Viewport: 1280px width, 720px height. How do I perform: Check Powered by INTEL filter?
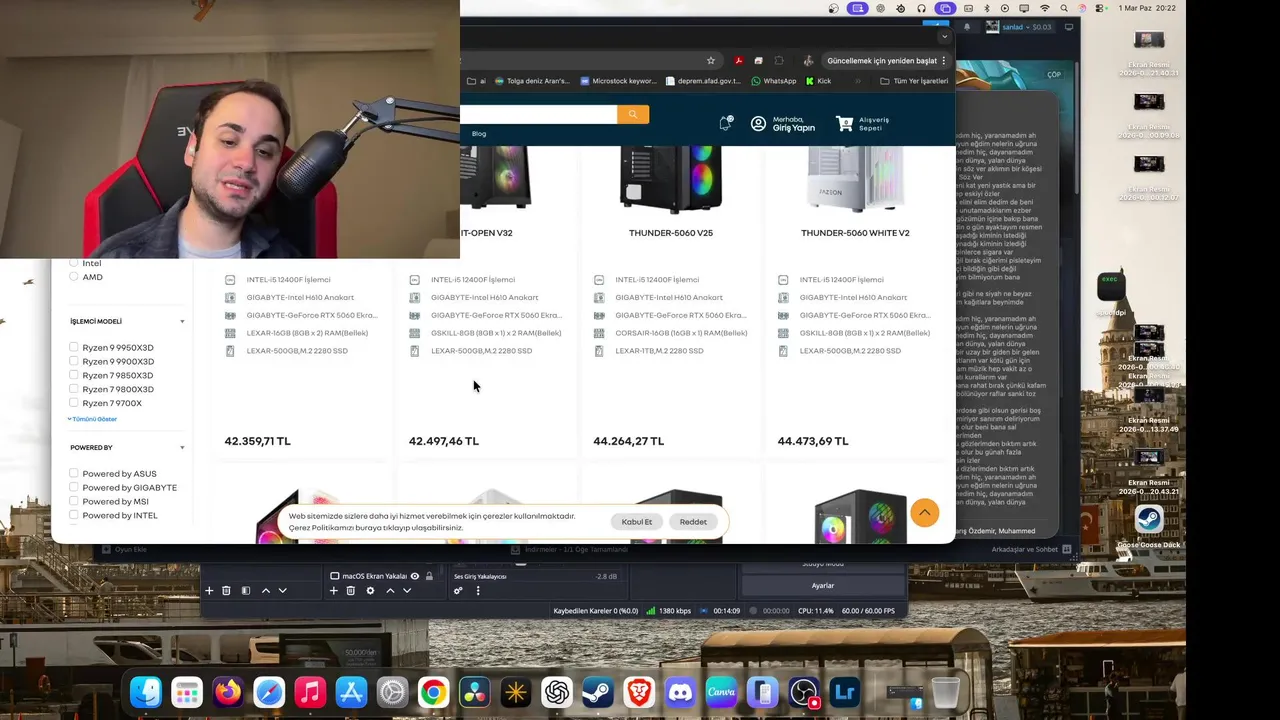point(74,516)
